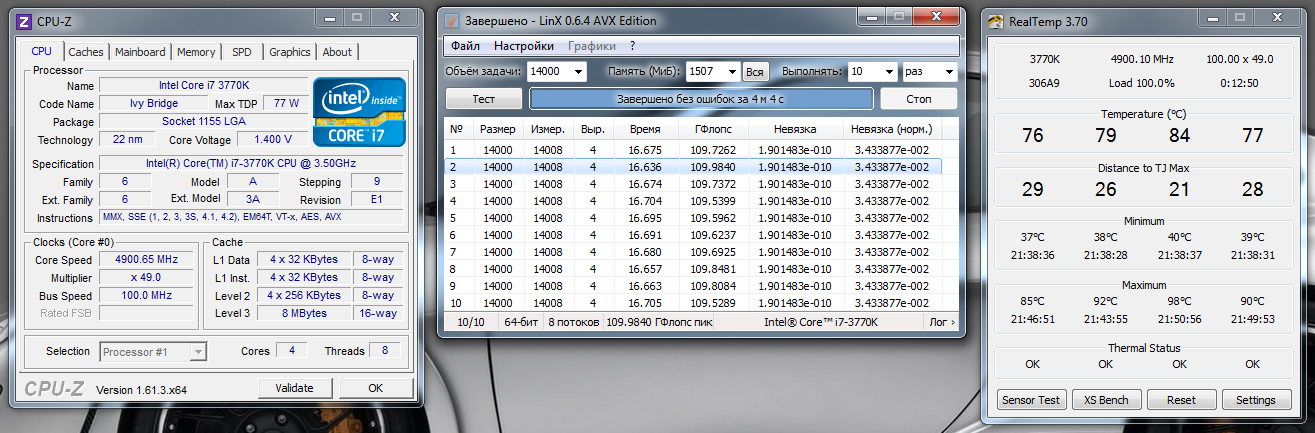The height and width of the screenshot is (433, 1315).
Task: Open the SPD tab in CPU-Z
Action: click(x=242, y=52)
